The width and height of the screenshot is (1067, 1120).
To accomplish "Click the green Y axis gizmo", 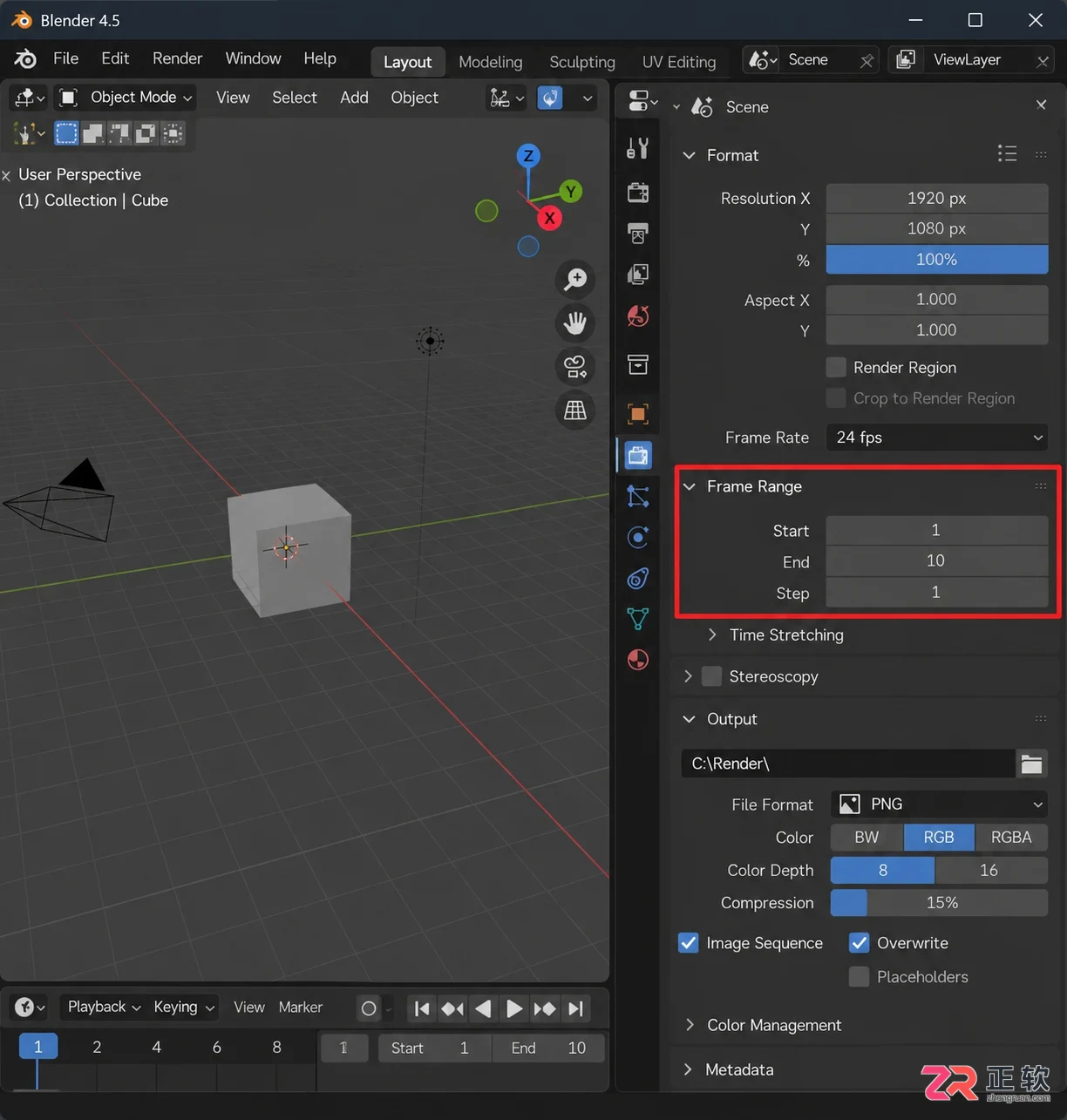I will click(x=571, y=191).
